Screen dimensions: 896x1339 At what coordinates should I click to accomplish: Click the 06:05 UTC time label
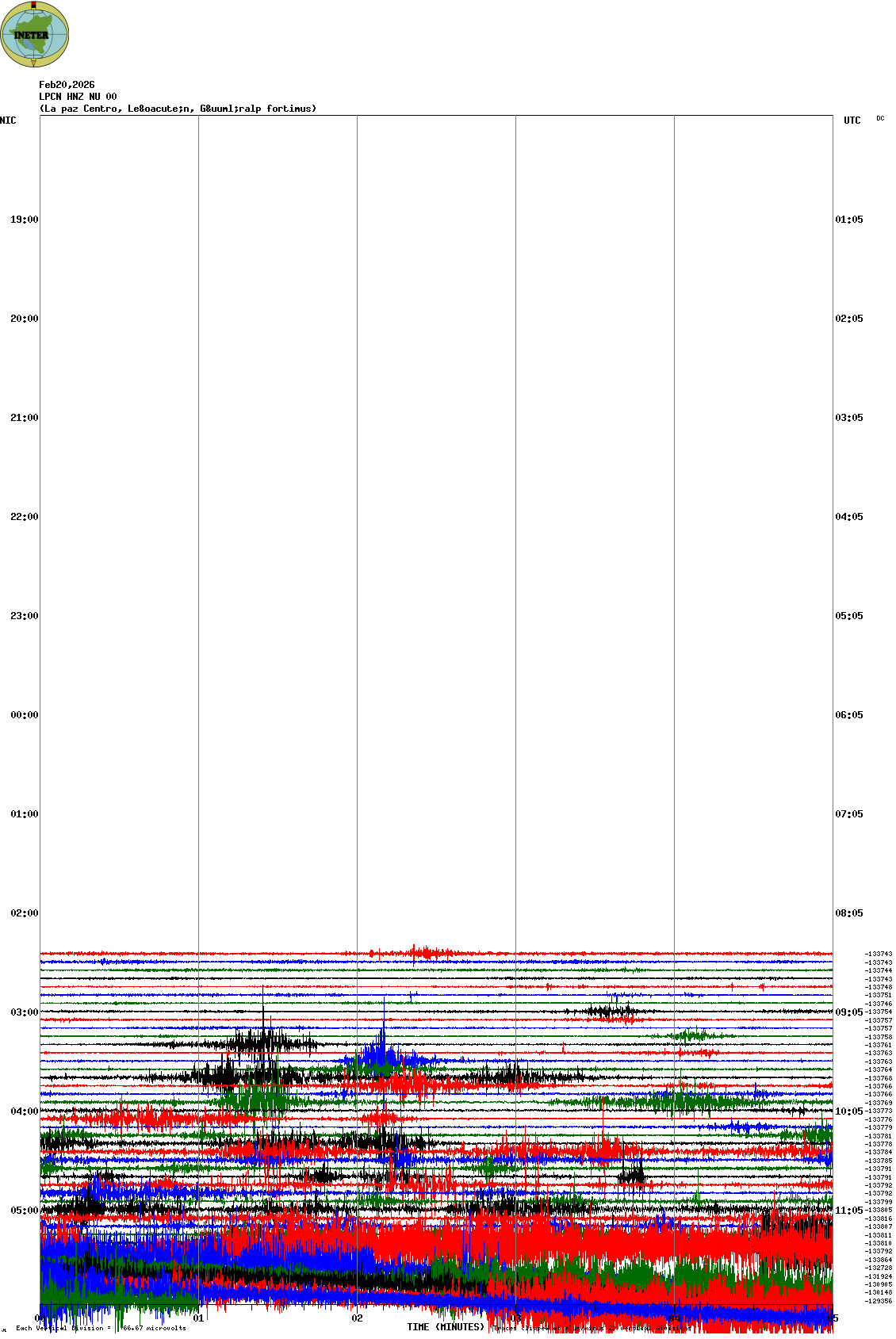[848, 715]
